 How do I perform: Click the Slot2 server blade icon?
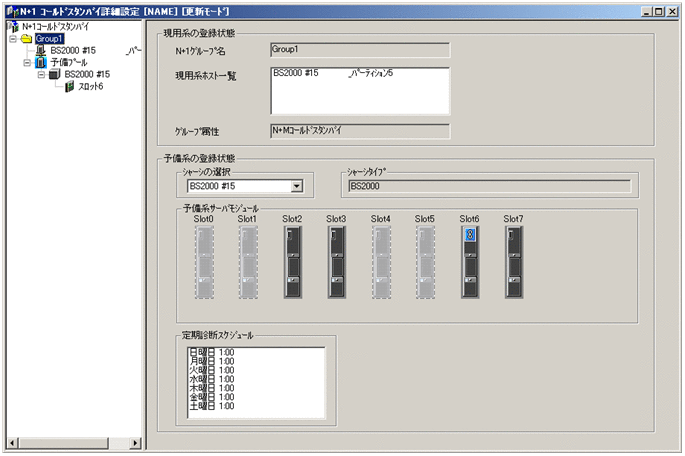pos(292,261)
